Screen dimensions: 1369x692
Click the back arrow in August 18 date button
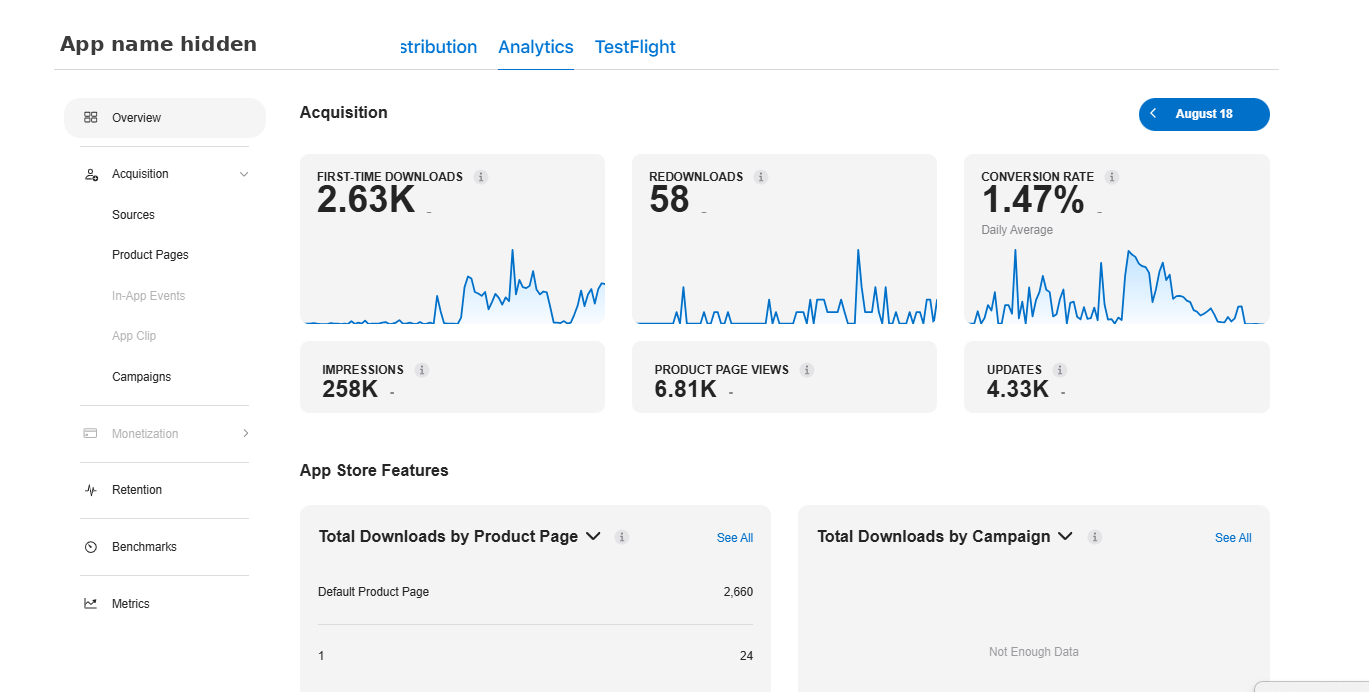click(x=1153, y=114)
